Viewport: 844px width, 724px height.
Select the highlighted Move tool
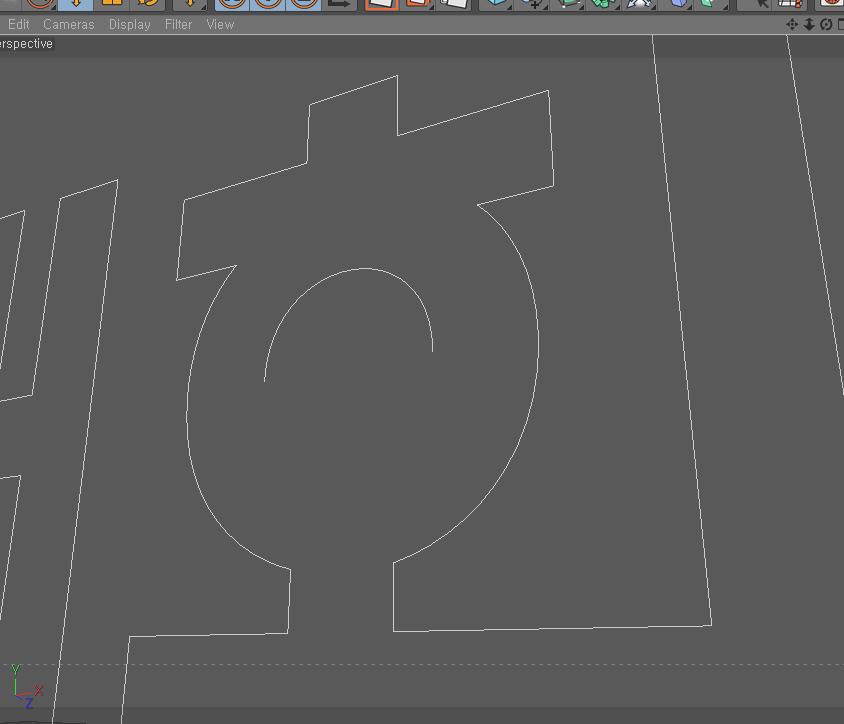point(75,4)
